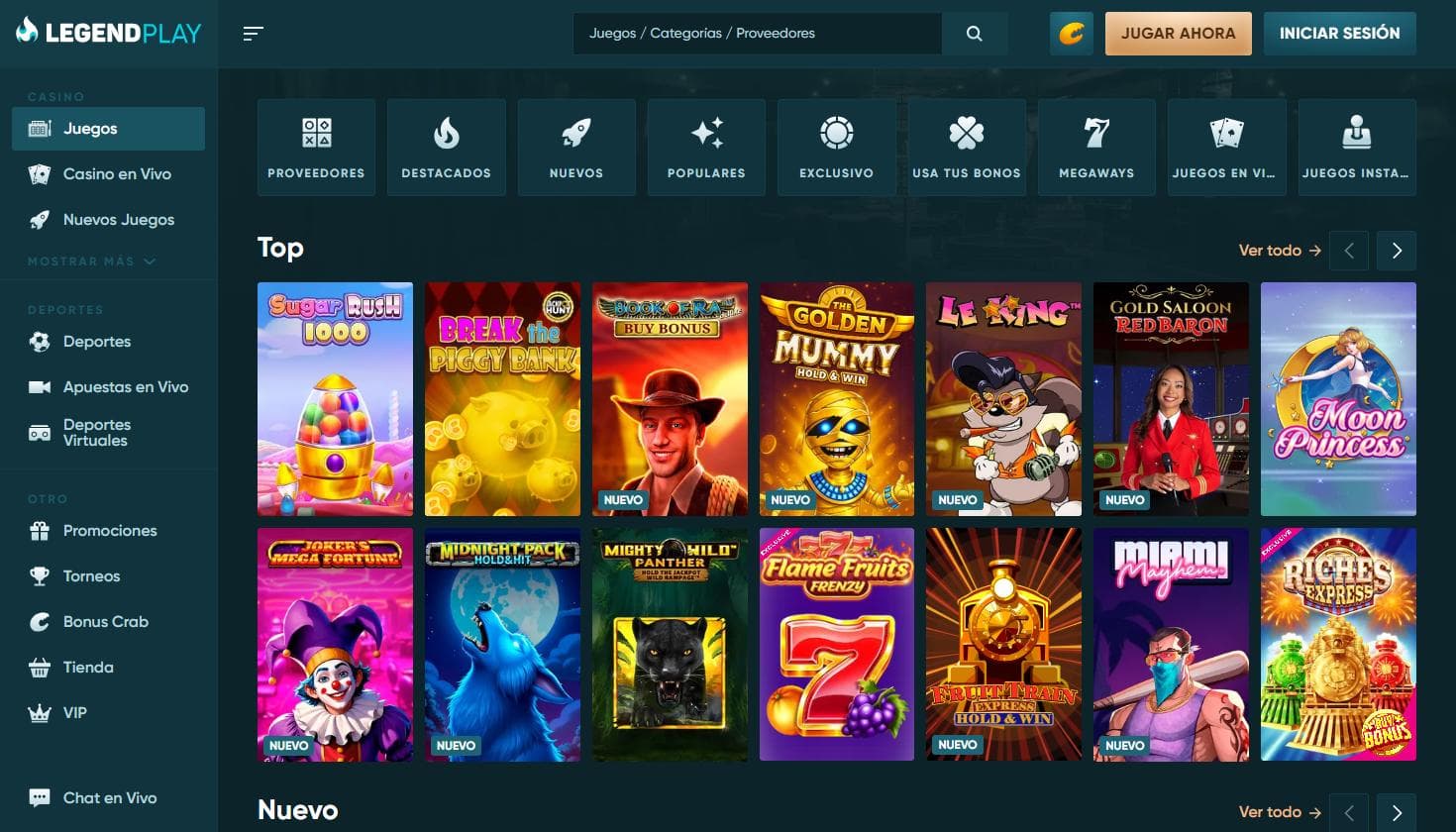This screenshot has width=1456, height=832.
Task: Toggle the hamburger sidebar menu icon
Action: (254, 34)
